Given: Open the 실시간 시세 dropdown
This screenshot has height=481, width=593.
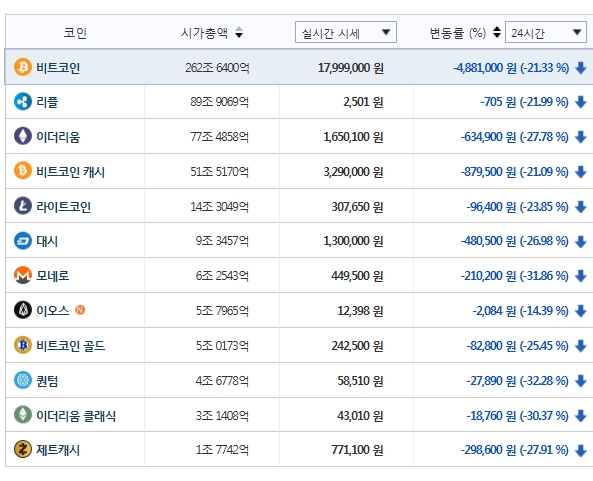Looking at the screenshot, I should tap(346, 32).
